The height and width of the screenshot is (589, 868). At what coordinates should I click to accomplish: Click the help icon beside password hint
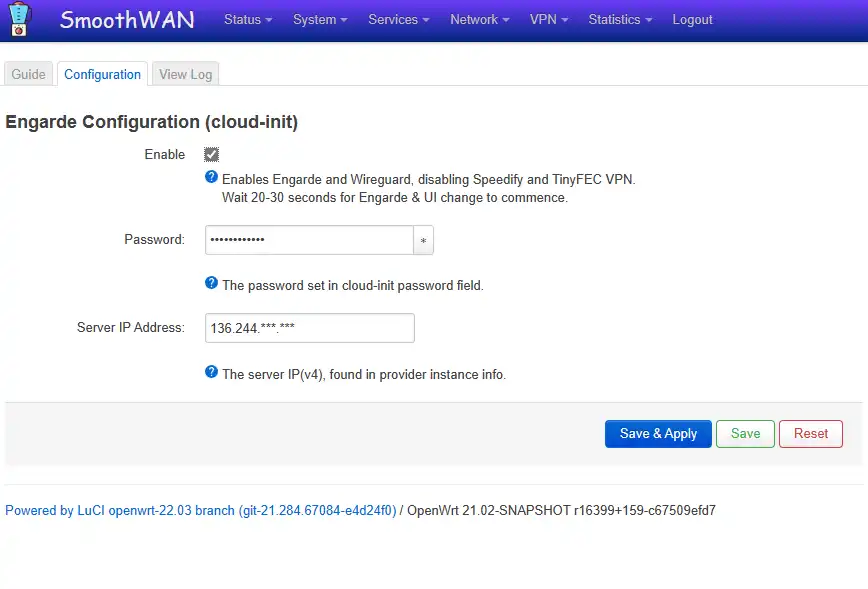click(x=211, y=283)
